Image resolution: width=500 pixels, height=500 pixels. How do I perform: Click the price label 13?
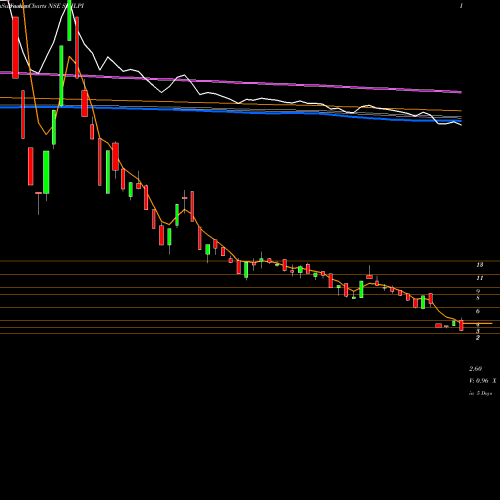click(480, 265)
